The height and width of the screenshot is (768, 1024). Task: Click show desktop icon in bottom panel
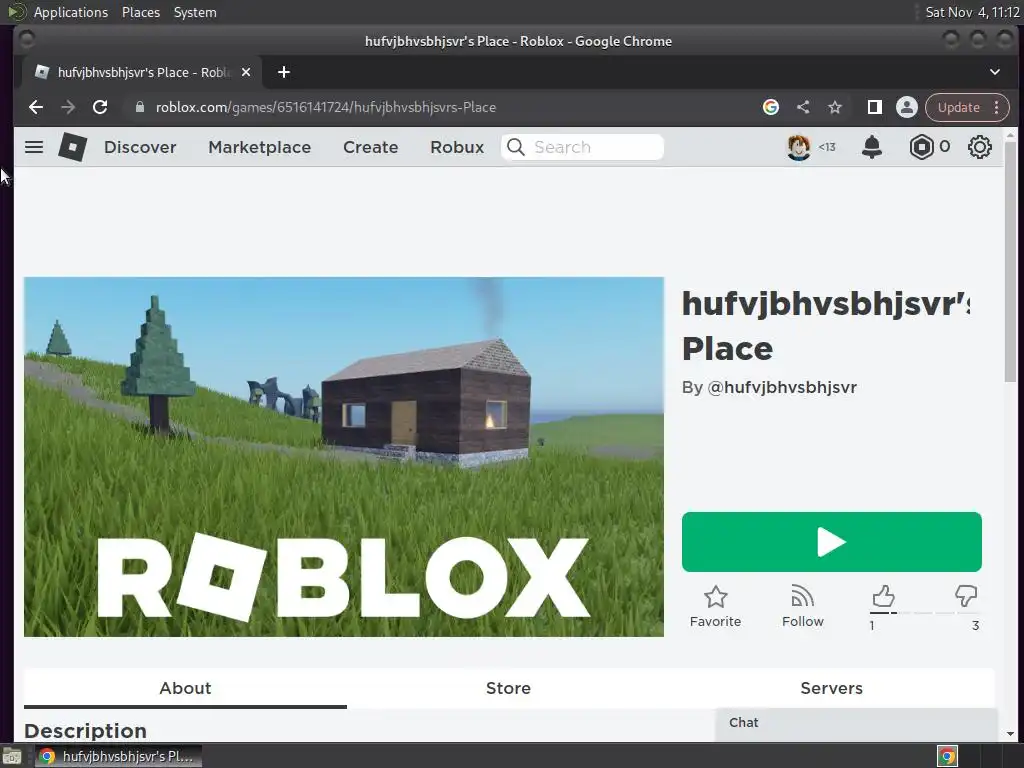click(x=12, y=756)
